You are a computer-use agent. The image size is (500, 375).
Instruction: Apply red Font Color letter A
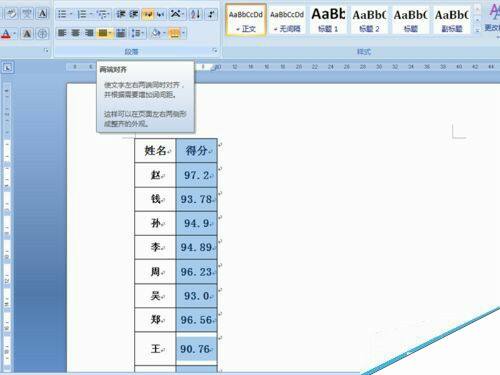click(x=6, y=33)
